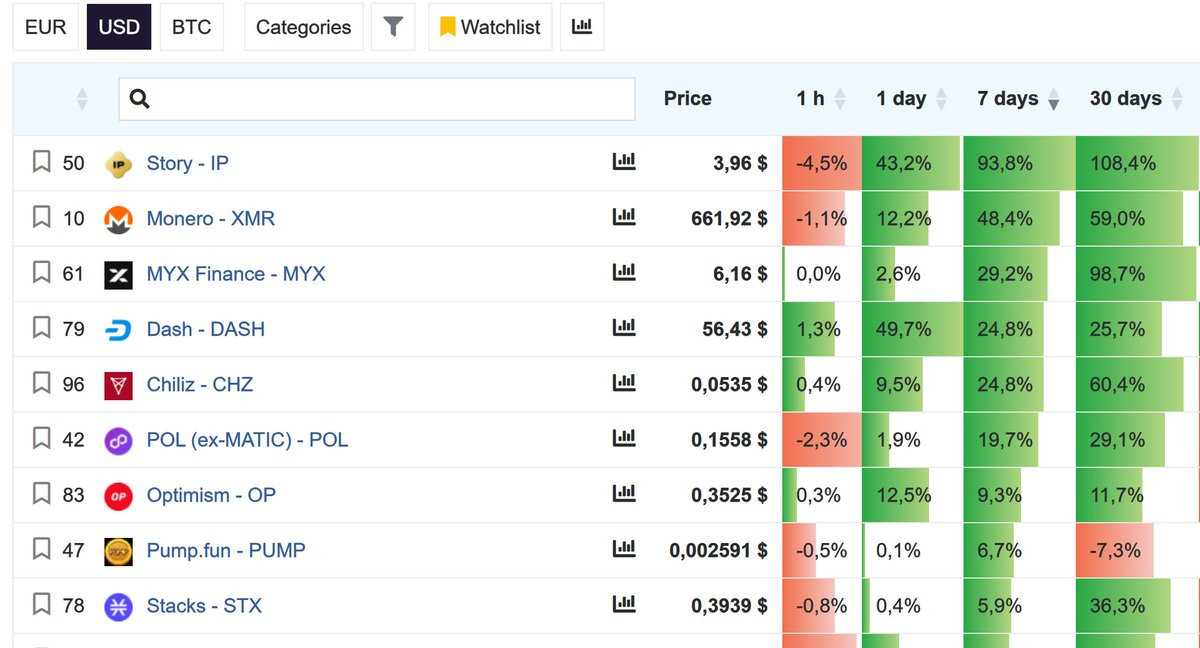1200x648 pixels.
Task: Click the Dash coin logo
Action: tap(119, 330)
